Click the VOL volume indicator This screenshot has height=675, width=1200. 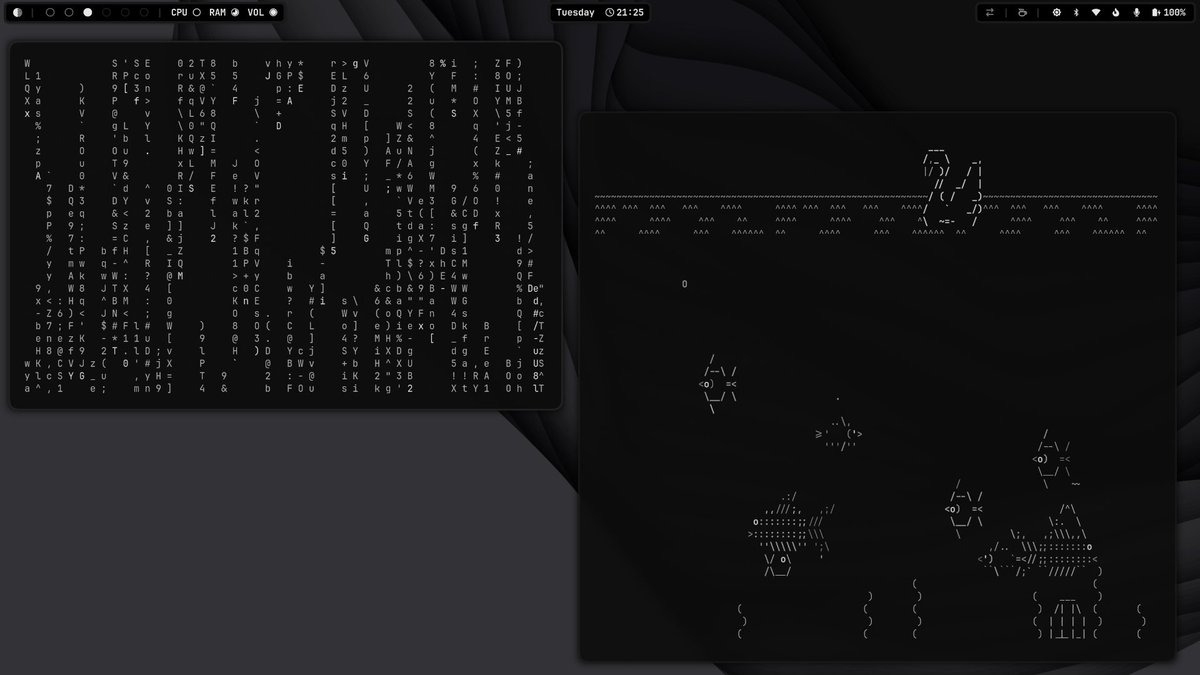(262, 12)
